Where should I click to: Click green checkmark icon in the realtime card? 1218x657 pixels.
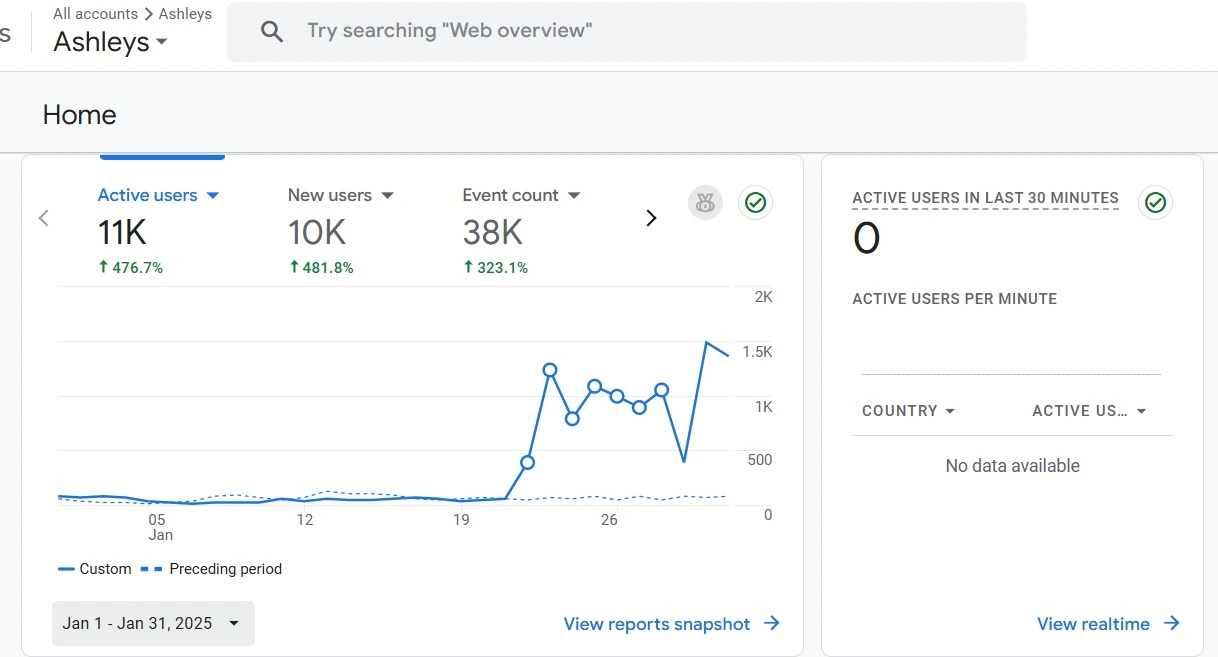pos(1155,203)
